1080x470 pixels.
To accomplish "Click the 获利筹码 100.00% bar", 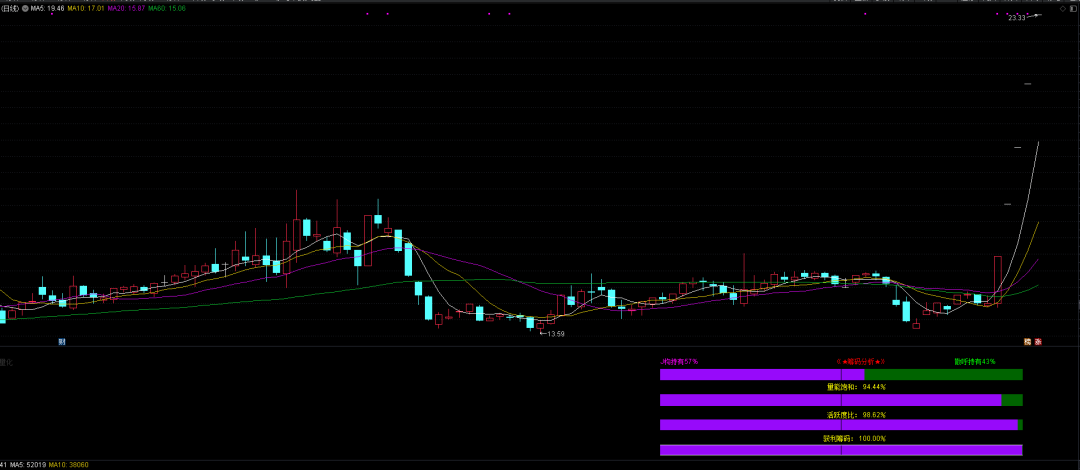I will [x=841, y=450].
